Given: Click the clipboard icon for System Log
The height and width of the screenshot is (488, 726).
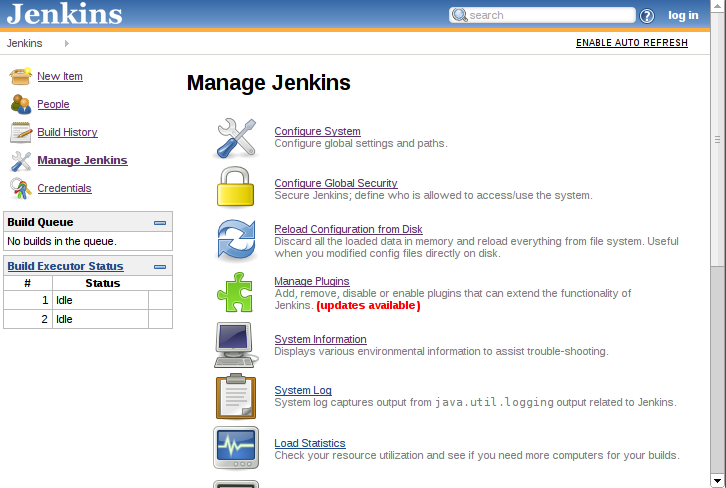Looking at the screenshot, I should point(236,396).
